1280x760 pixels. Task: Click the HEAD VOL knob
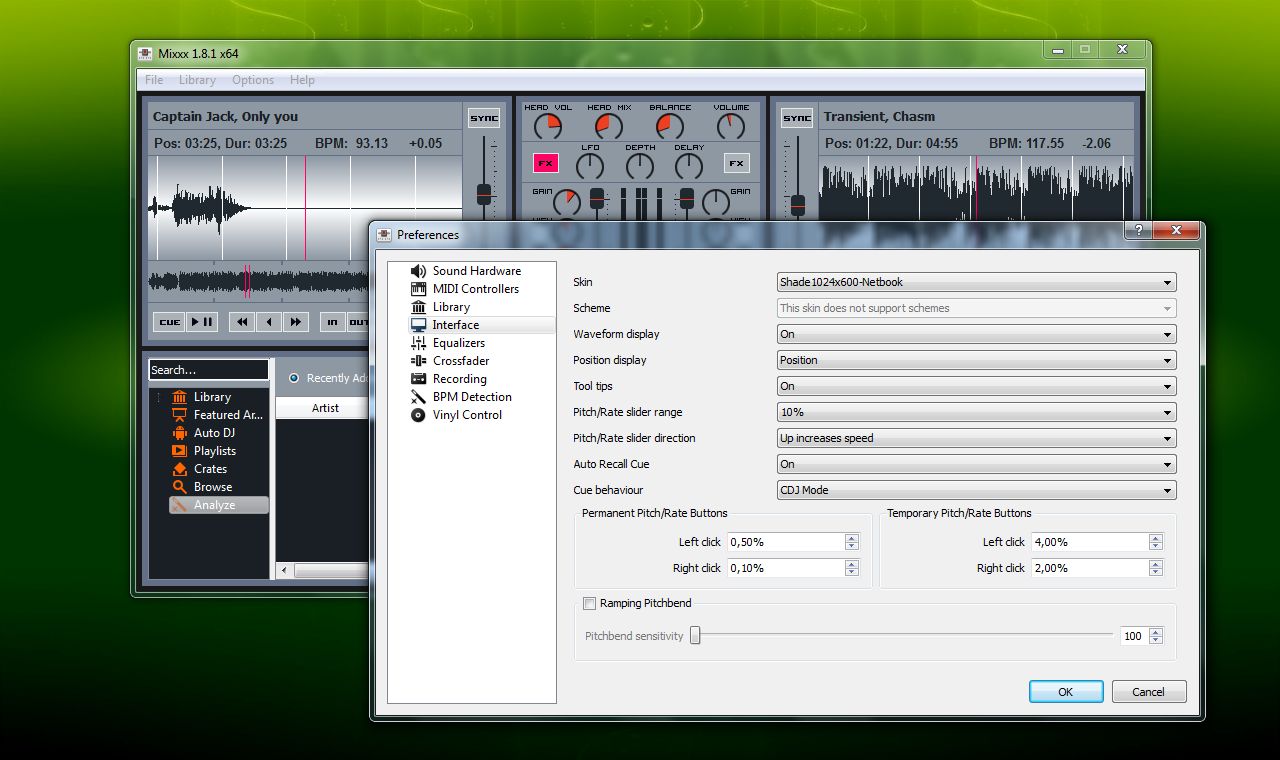pyautogui.click(x=549, y=126)
